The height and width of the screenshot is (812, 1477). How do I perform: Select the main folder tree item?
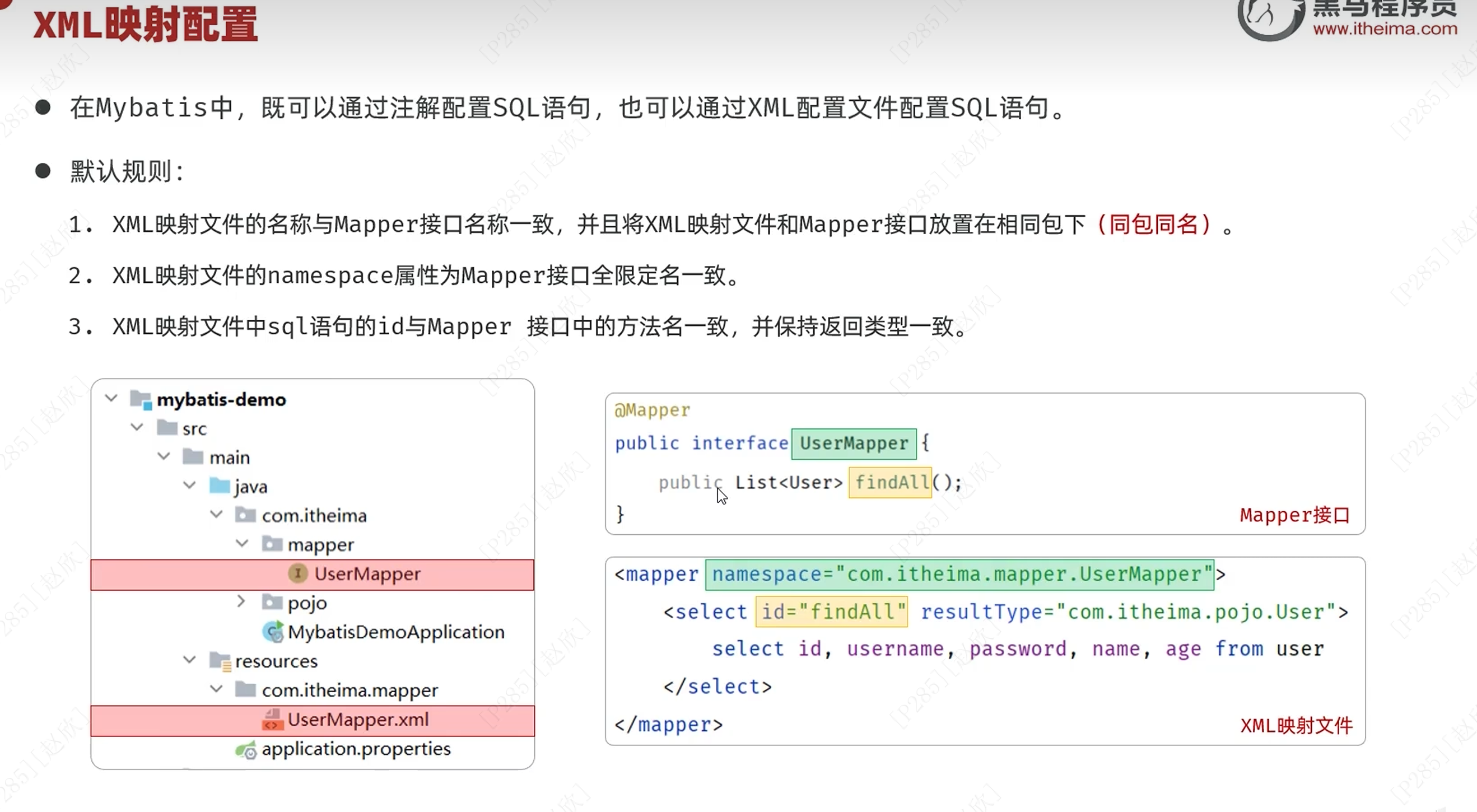click(229, 458)
